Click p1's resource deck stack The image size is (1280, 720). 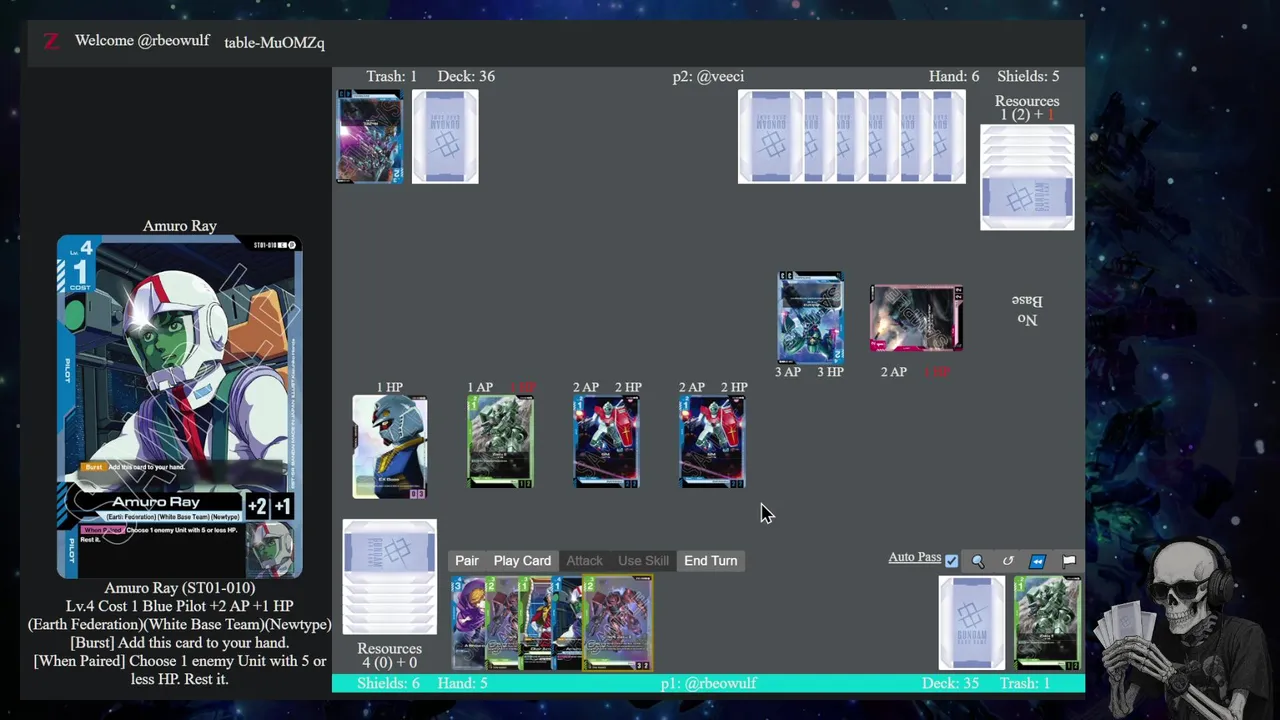pyautogui.click(x=390, y=577)
